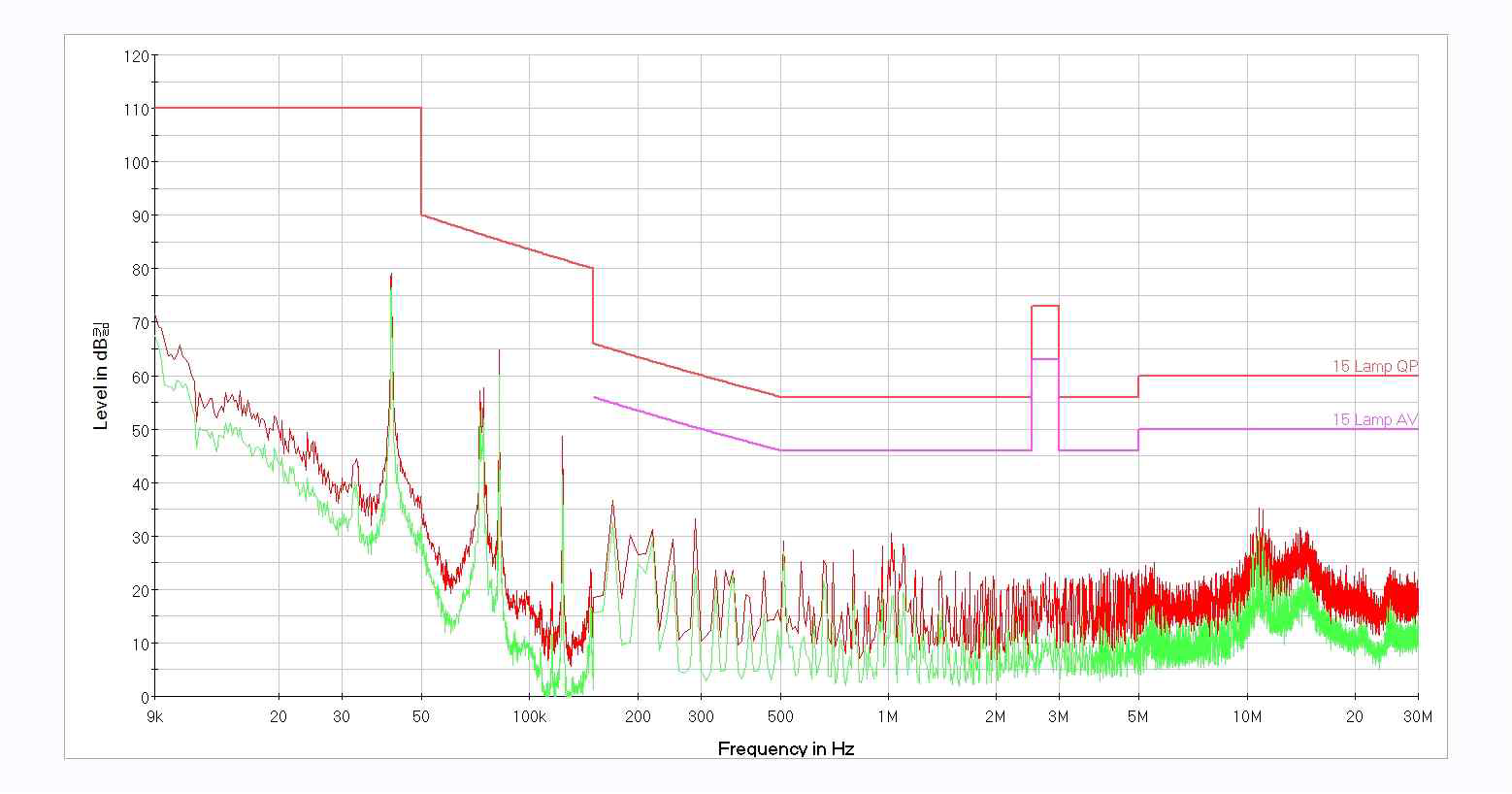This screenshot has height=794, width=1512.
Task: Click the '60' level axis label
Action: coord(141,377)
